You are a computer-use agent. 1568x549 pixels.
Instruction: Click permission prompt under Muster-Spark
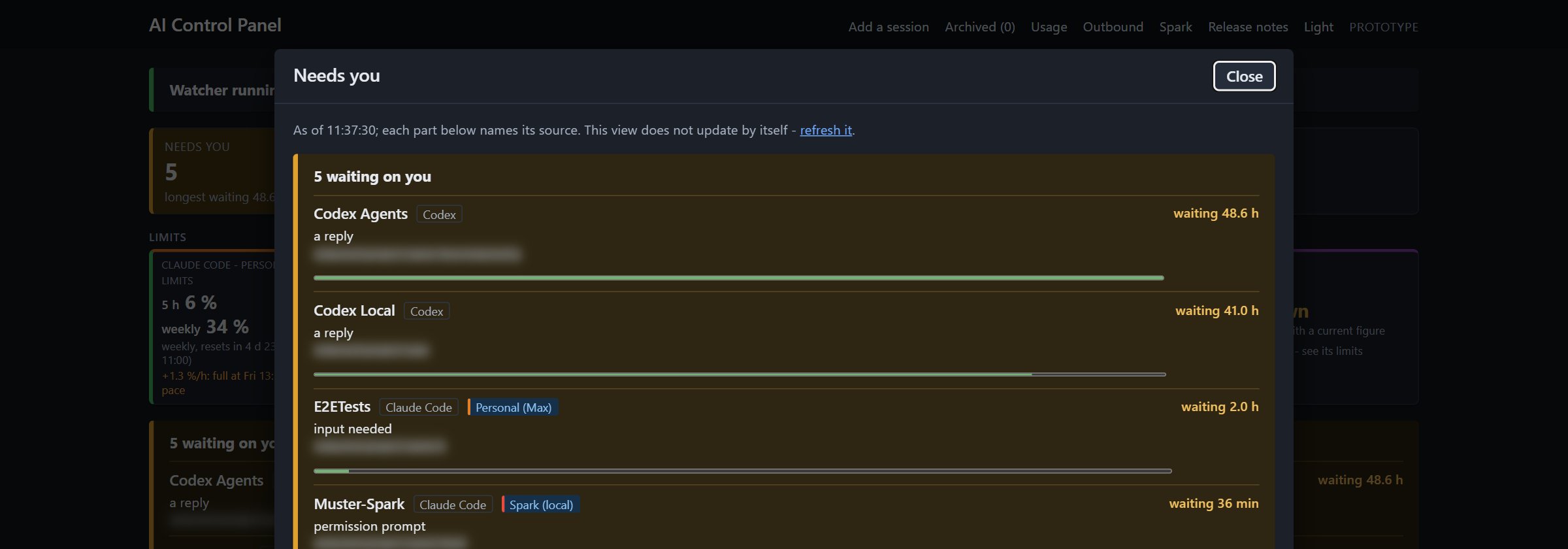tap(369, 526)
